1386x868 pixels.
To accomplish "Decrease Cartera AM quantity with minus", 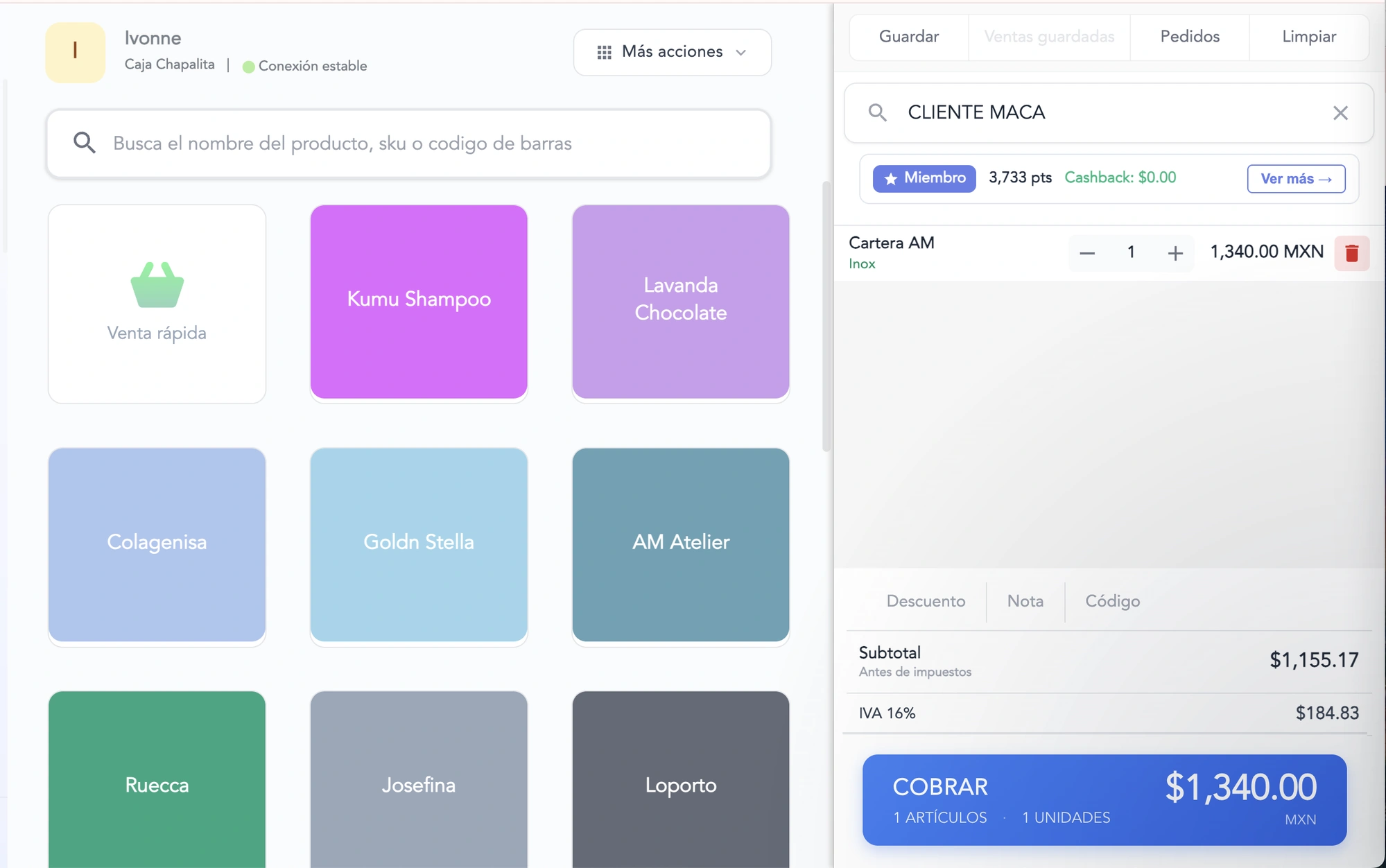I will [x=1086, y=253].
